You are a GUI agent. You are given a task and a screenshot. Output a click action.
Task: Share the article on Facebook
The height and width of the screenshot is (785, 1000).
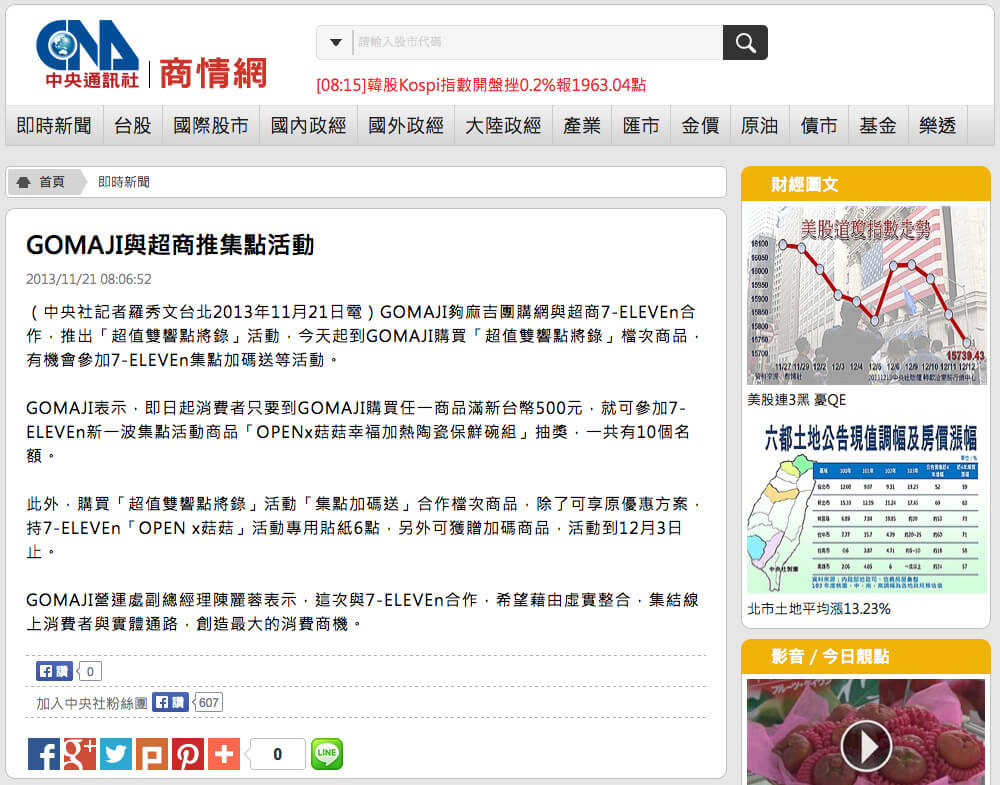(x=44, y=754)
